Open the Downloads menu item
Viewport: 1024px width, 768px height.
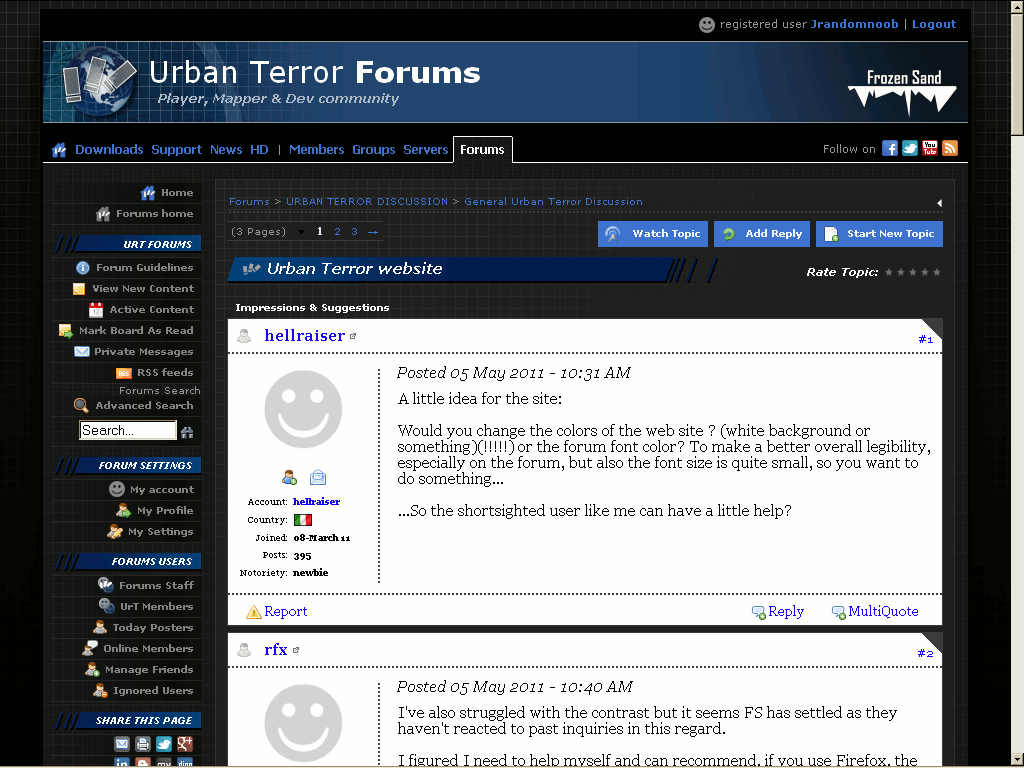(x=109, y=150)
